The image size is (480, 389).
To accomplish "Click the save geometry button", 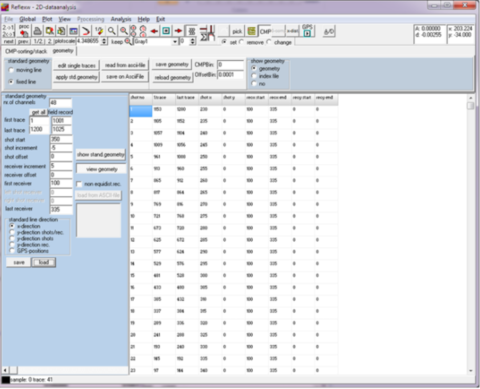I will [172, 65].
